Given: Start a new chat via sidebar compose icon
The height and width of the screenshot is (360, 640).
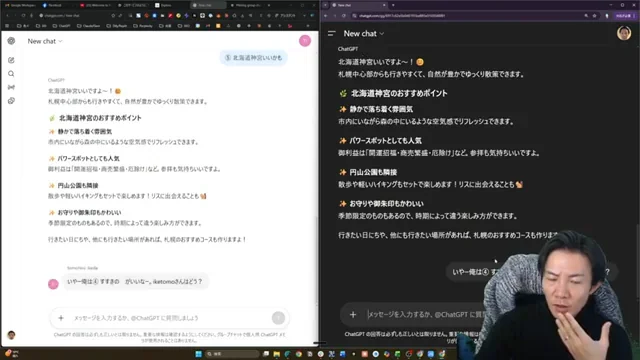Looking at the screenshot, I should (11, 60).
